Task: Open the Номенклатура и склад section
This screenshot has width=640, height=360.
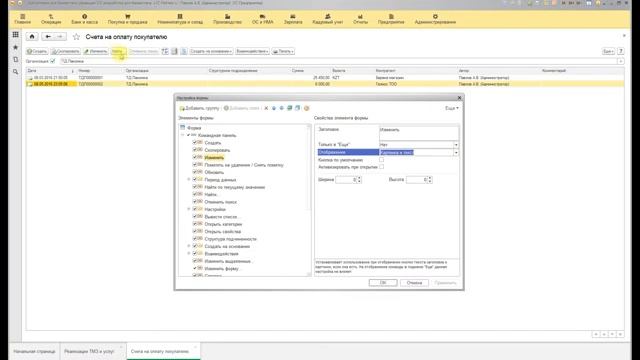Action: pyautogui.click(x=180, y=19)
